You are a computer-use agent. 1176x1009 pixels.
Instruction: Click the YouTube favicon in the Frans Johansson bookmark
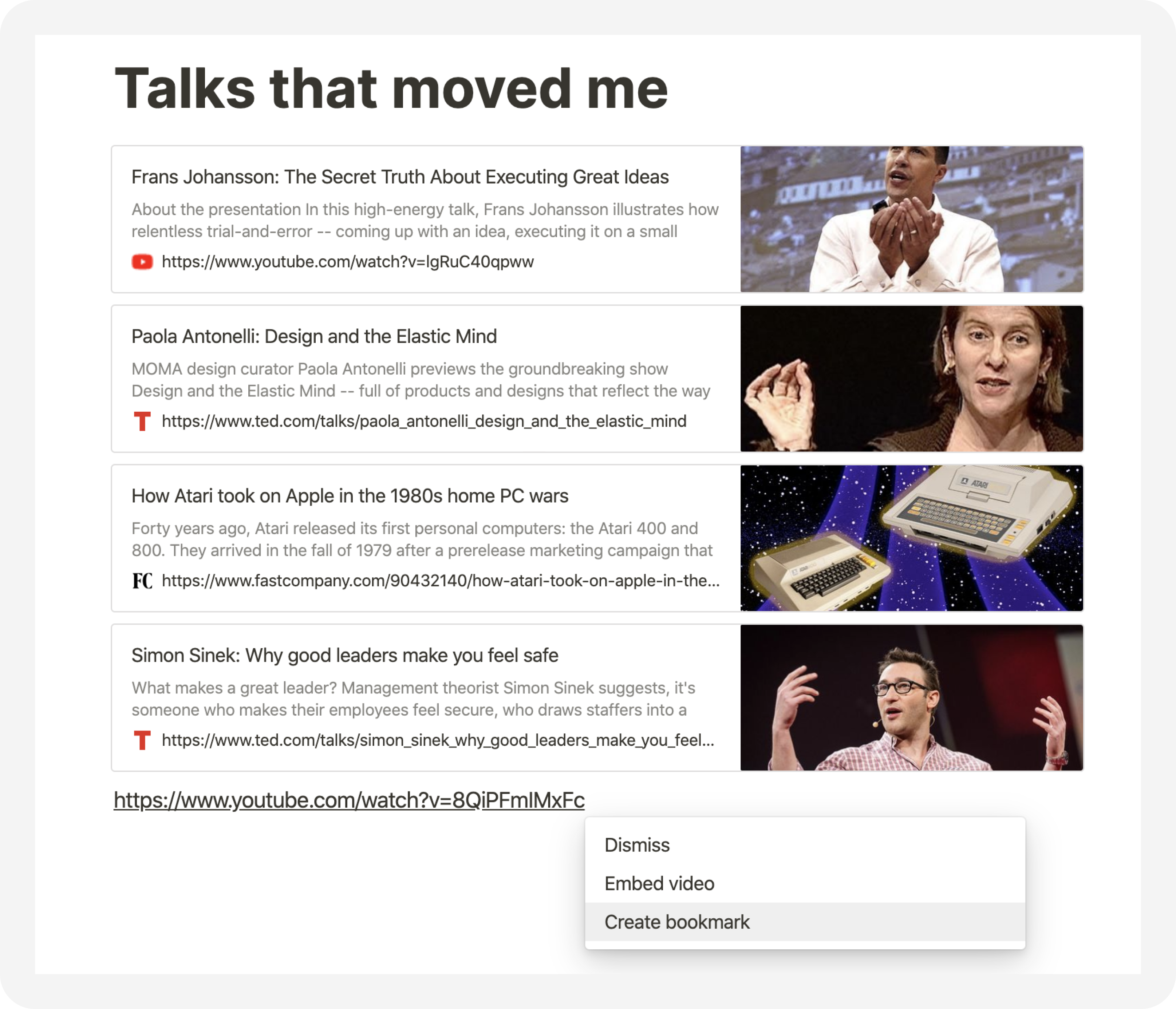(142, 262)
